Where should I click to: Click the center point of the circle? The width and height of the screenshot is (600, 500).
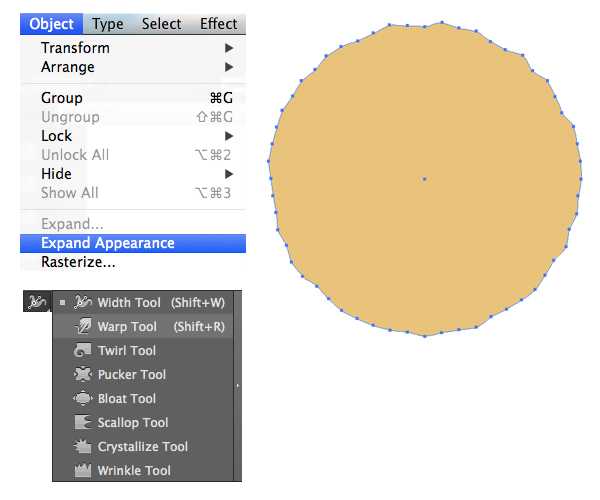[x=424, y=179]
